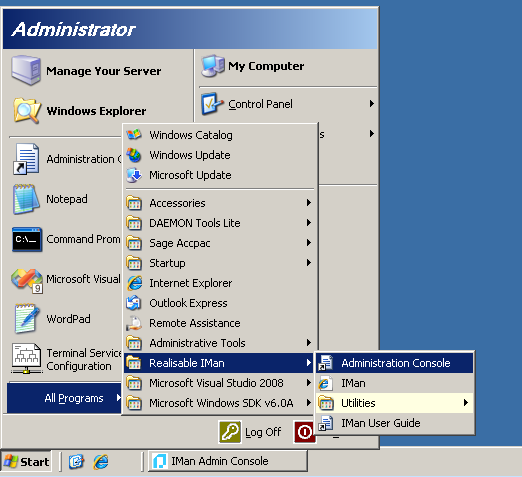The height and width of the screenshot is (477, 522).
Task: Expand Microsoft Windows SDK v6.0A arrow
Action: (x=309, y=403)
